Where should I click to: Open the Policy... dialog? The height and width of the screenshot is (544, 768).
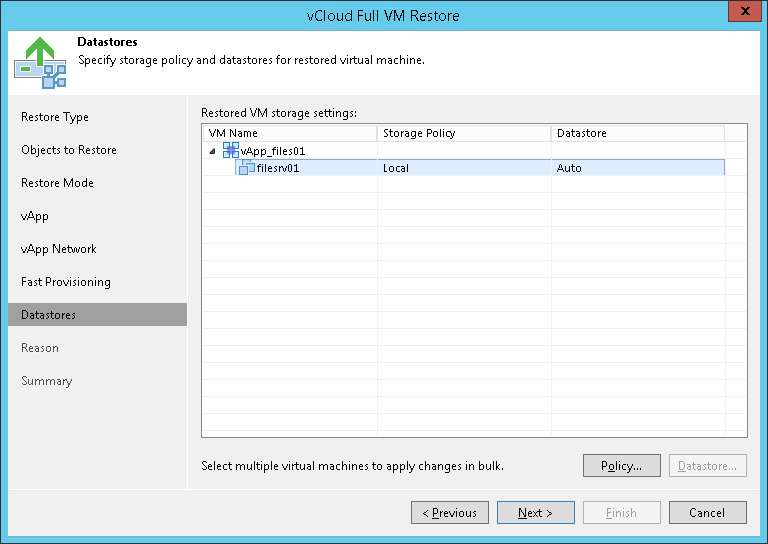coord(622,466)
